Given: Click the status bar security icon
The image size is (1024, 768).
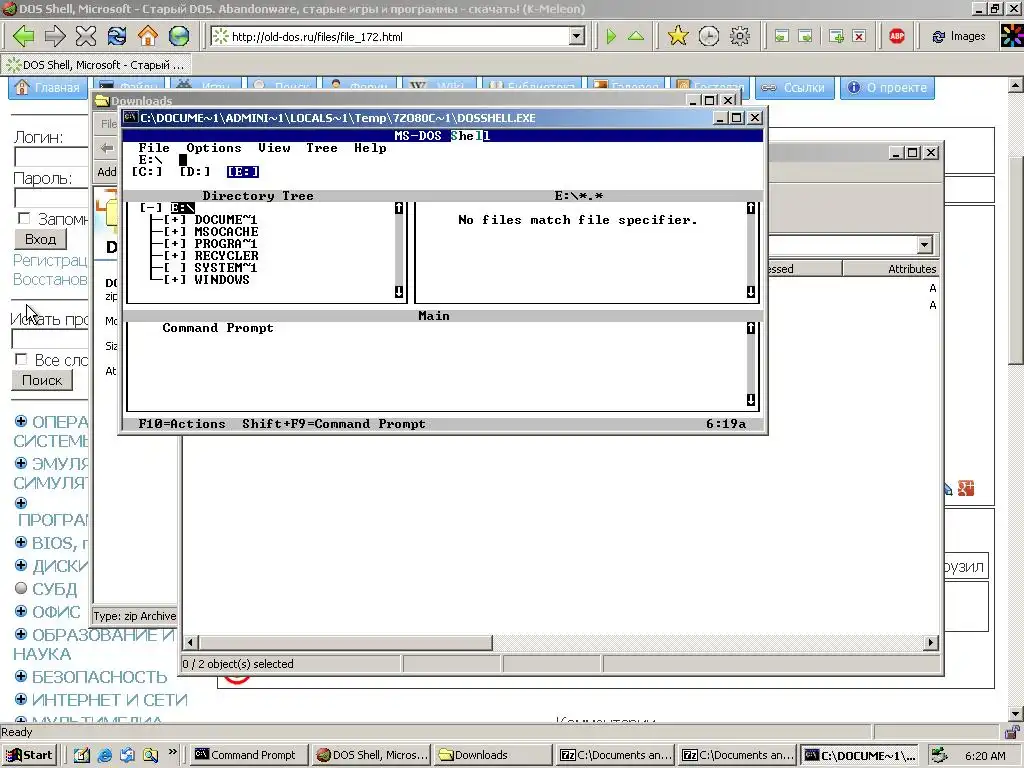Looking at the screenshot, I should click(1012, 732).
